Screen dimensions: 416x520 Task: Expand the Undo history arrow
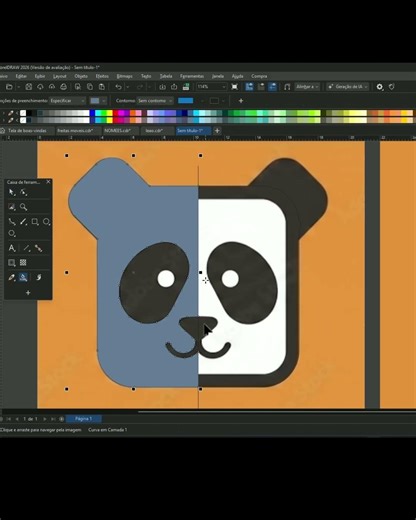[x=127, y=87]
